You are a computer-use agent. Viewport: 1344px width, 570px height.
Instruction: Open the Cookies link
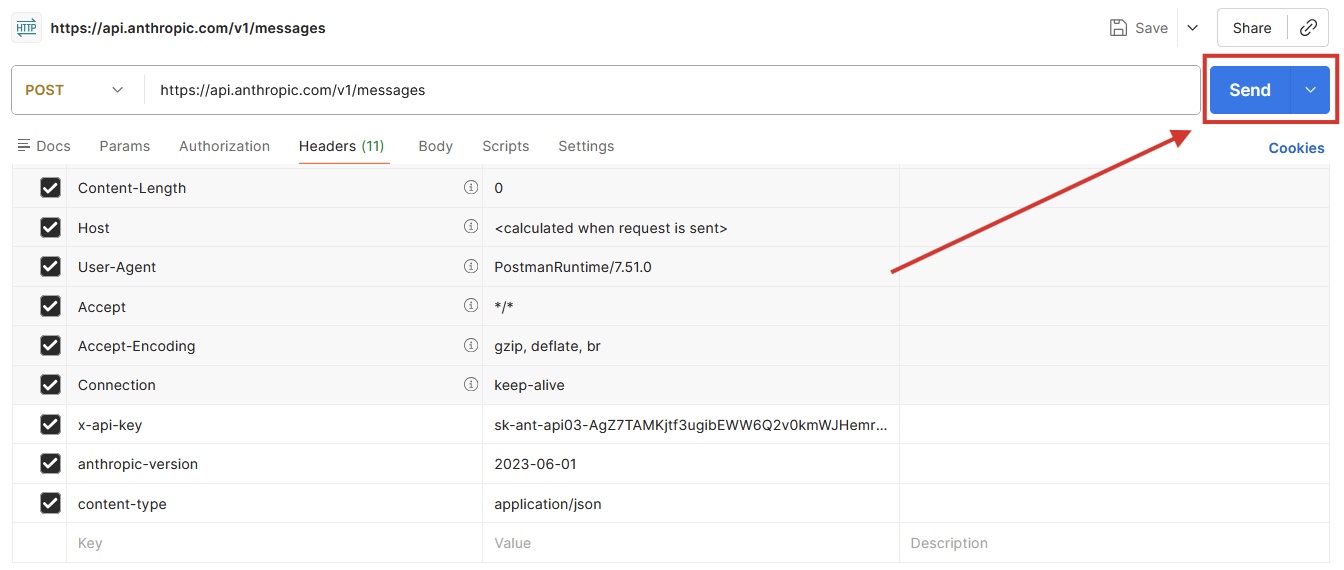tap(1296, 148)
